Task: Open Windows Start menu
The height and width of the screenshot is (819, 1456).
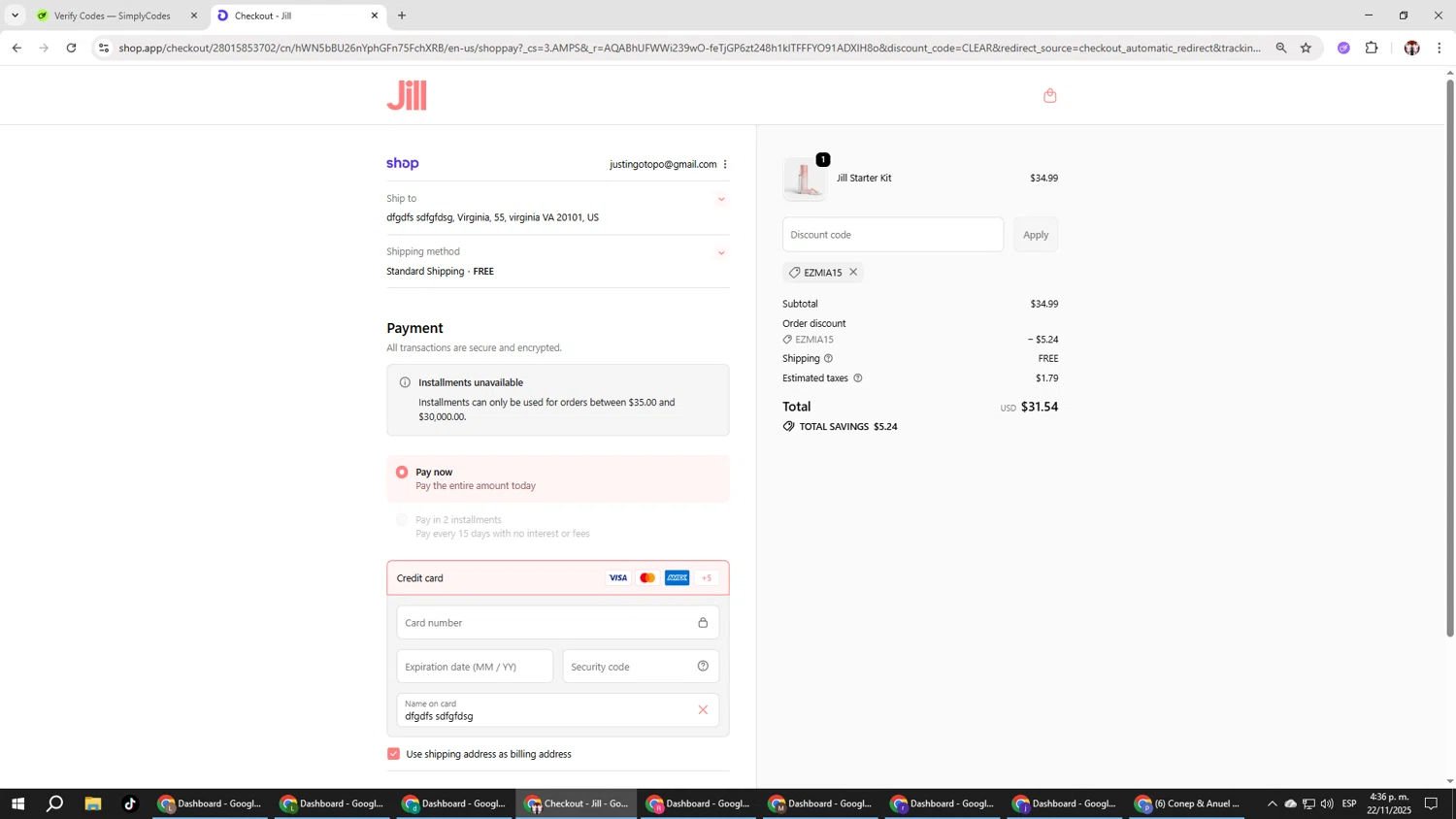Action: (x=17, y=803)
